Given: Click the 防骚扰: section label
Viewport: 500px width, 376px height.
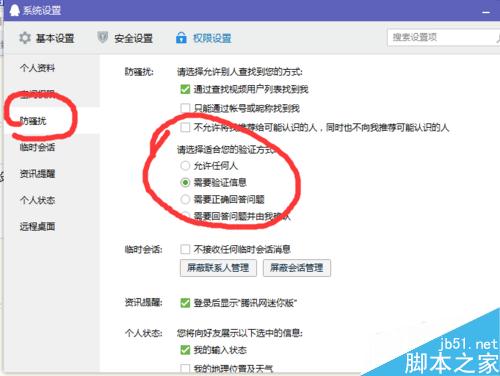Looking at the screenshot, I should click(139, 72).
